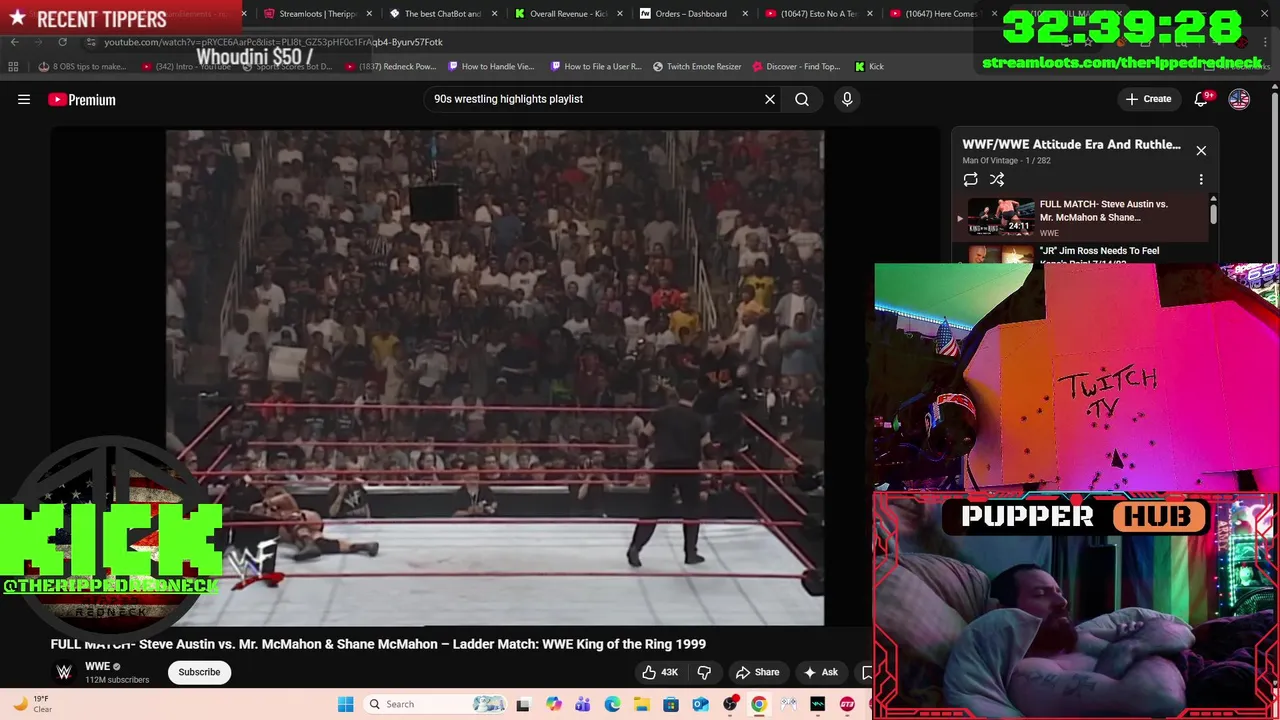Open How to Handle Vie... Twitch bookmark

tap(491, 67)
